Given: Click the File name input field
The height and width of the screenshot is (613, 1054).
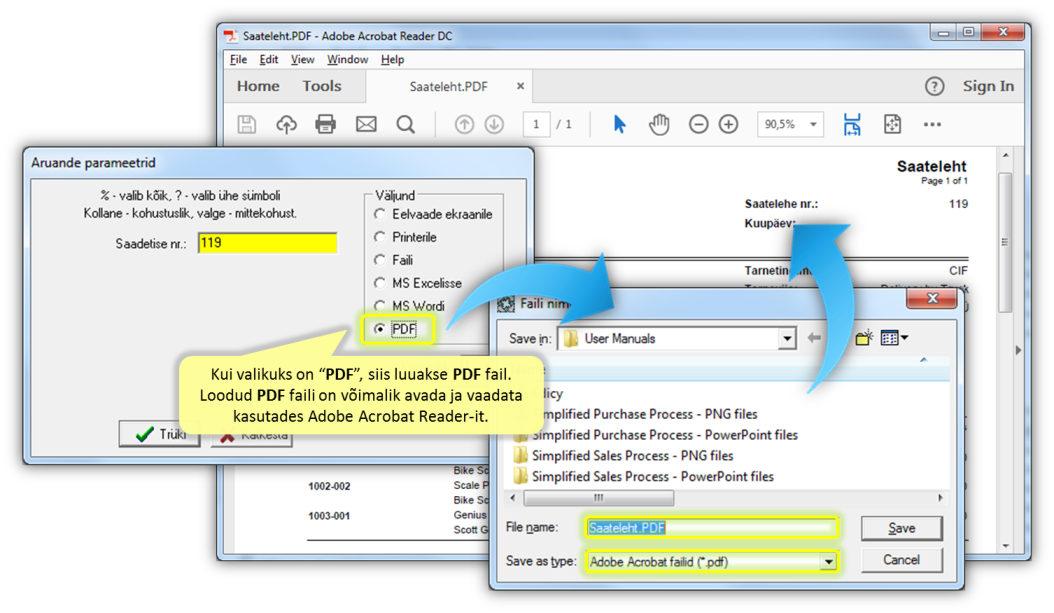Looking at the screenshot, I should coord(712,528).
